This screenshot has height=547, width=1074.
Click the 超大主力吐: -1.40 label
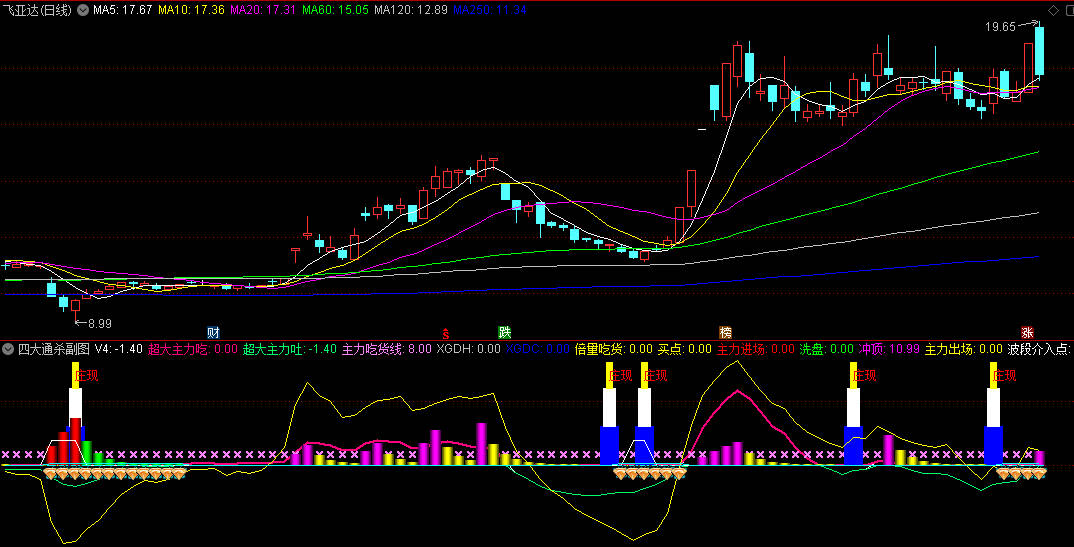[x=290, y=349]
